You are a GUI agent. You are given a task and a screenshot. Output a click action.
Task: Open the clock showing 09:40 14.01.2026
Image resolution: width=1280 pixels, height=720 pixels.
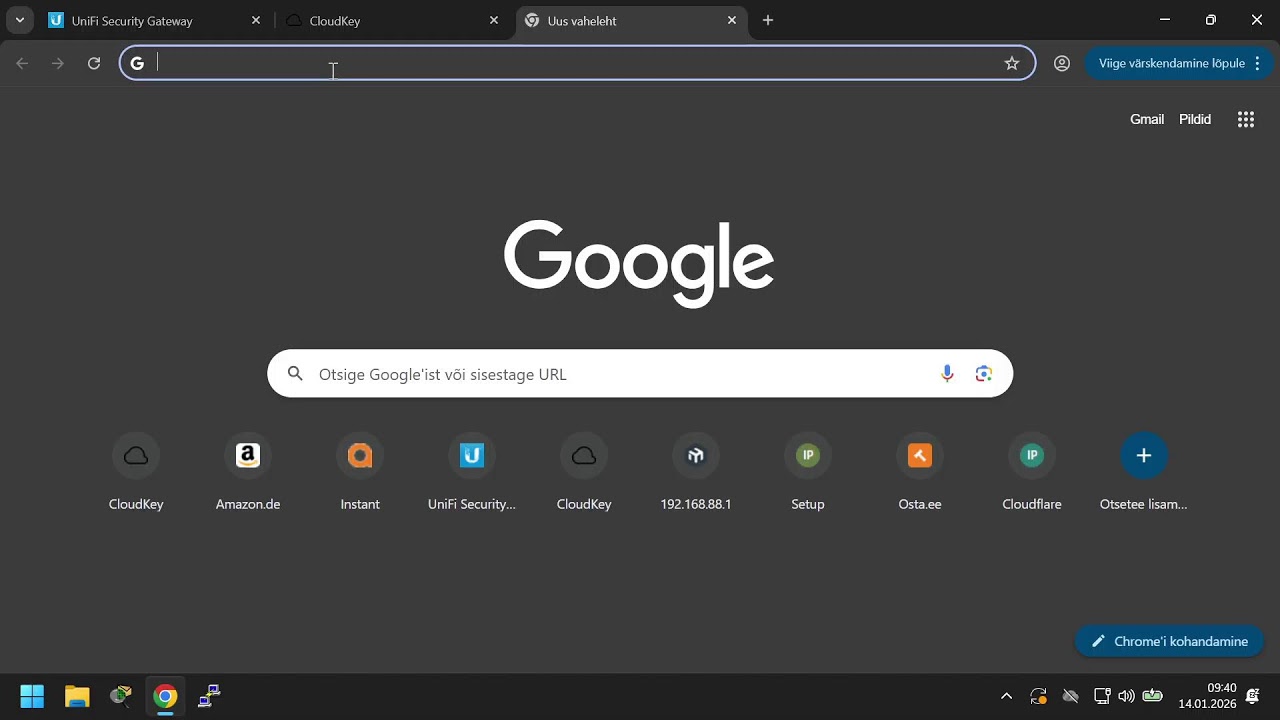(x=1207, y=696)
